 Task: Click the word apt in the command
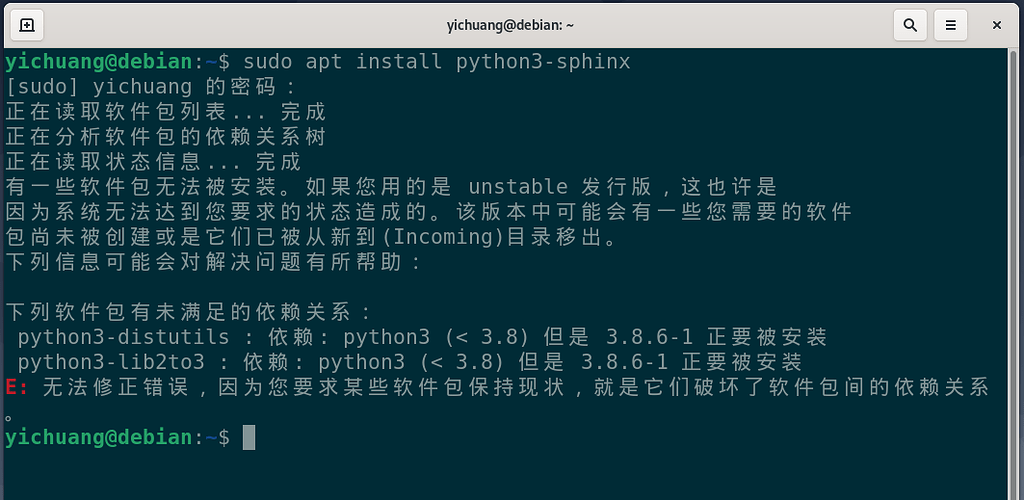coord(324,62)
